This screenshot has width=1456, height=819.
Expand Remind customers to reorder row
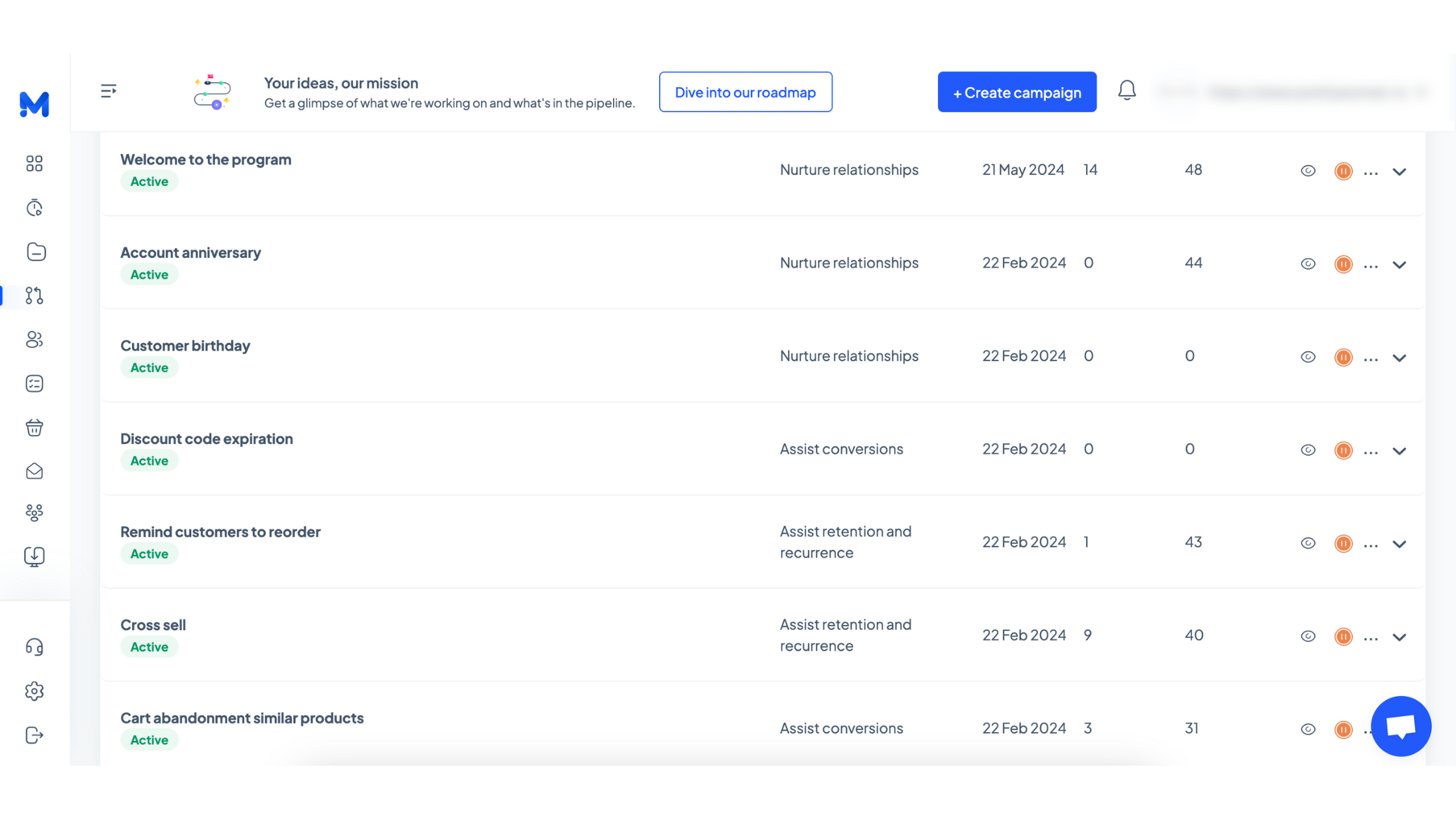click(x=1399, y=543)
